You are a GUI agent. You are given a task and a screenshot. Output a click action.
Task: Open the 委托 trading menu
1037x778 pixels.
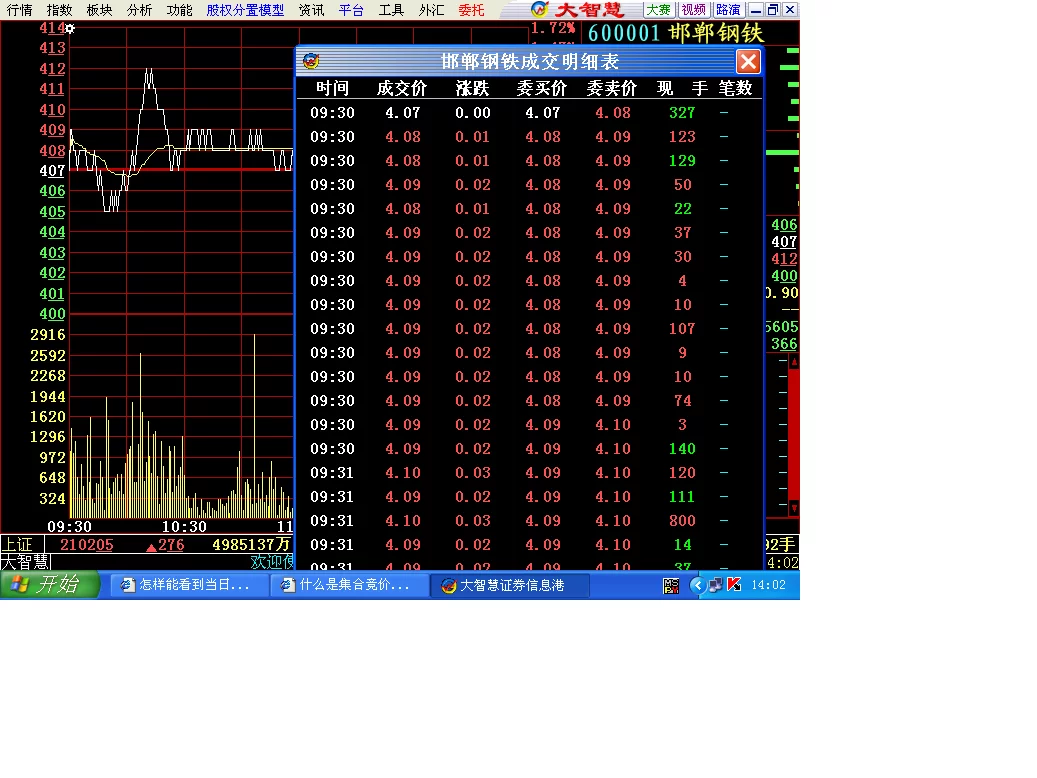point(472,10)
